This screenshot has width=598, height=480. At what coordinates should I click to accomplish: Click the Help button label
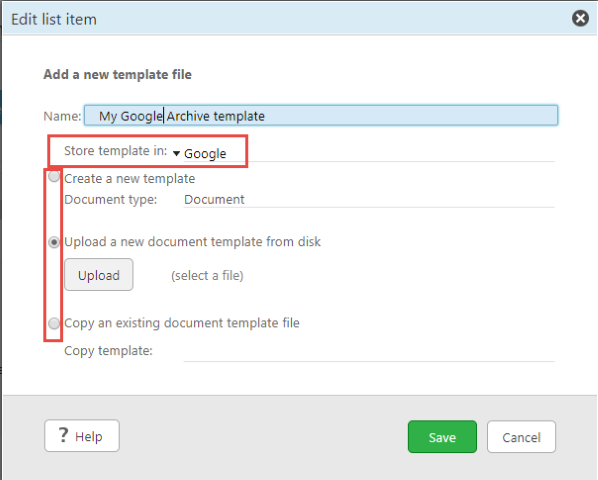click(x=88, y=437)
